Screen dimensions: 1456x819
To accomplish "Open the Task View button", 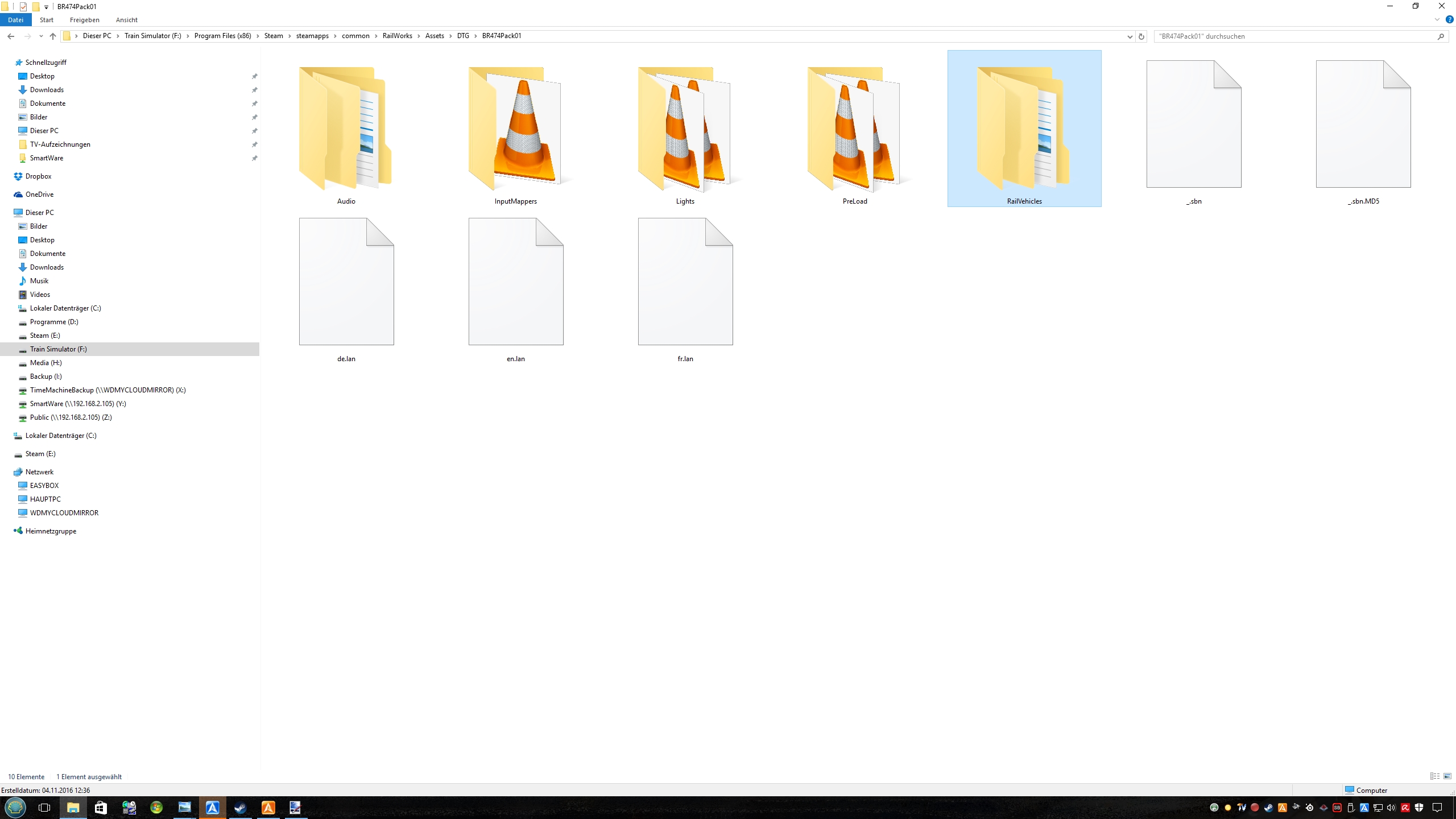I will pos(44,808).
